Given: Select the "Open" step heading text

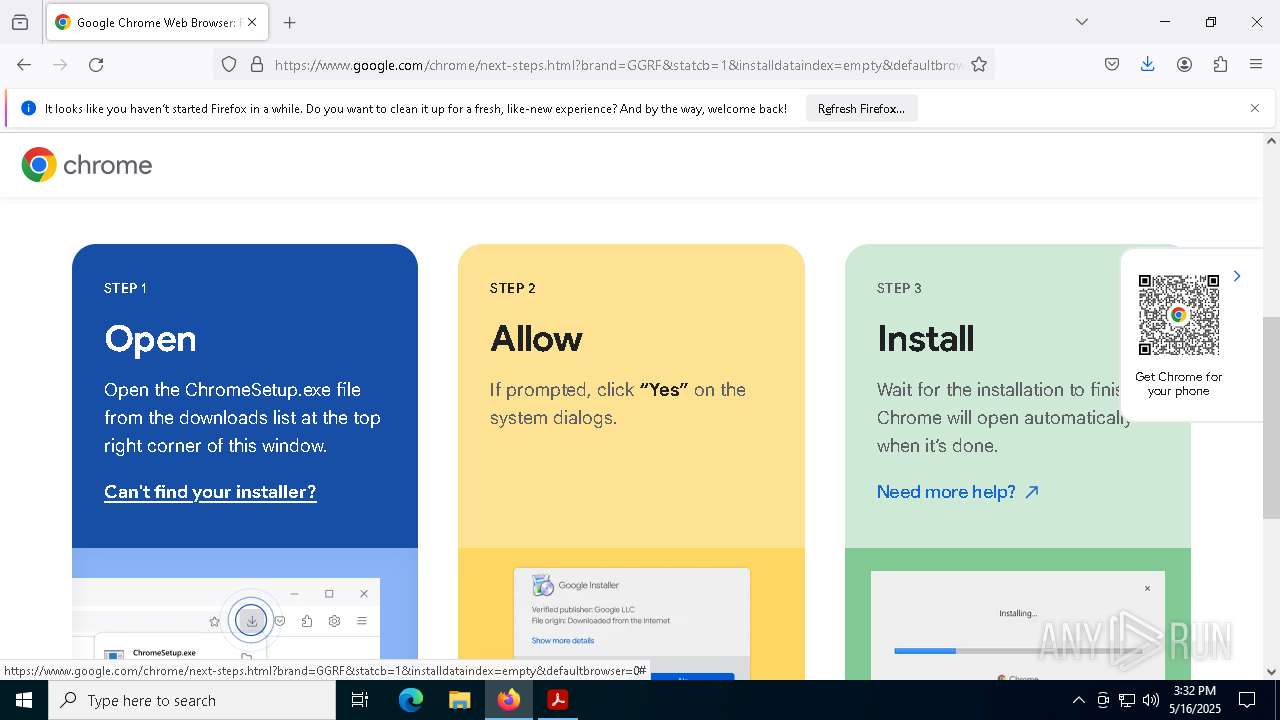Looking at the screenshot, I should tap(150, 339).
